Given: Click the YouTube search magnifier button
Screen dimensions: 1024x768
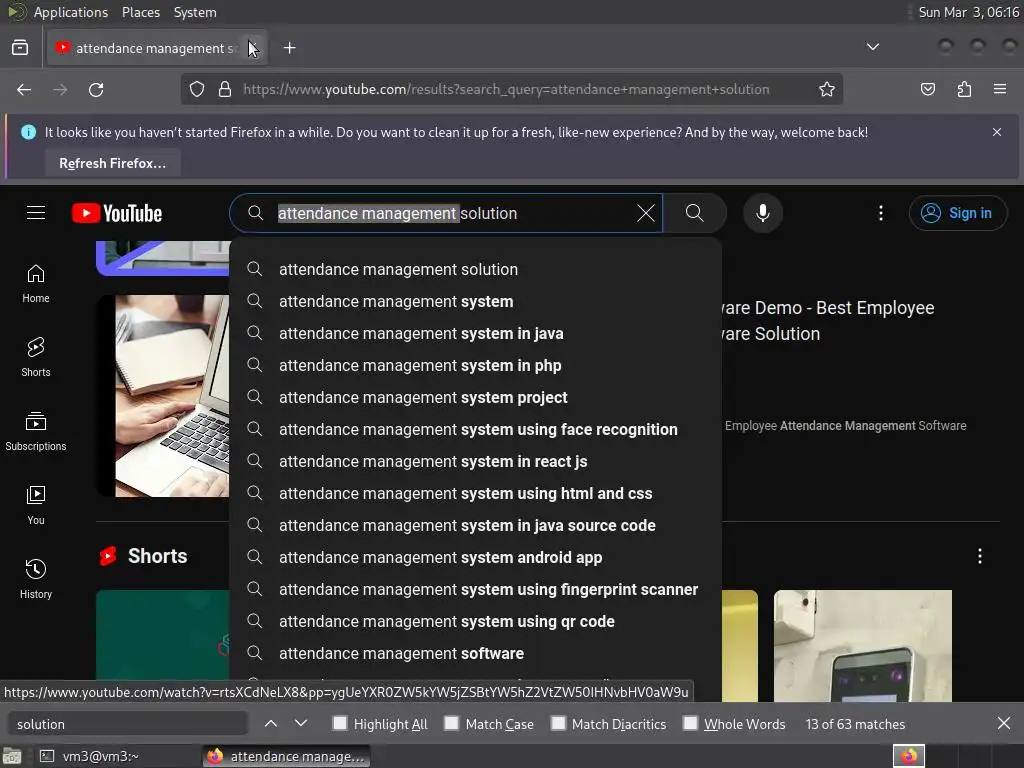Looking at the screenshot, I should pos(694,213).
